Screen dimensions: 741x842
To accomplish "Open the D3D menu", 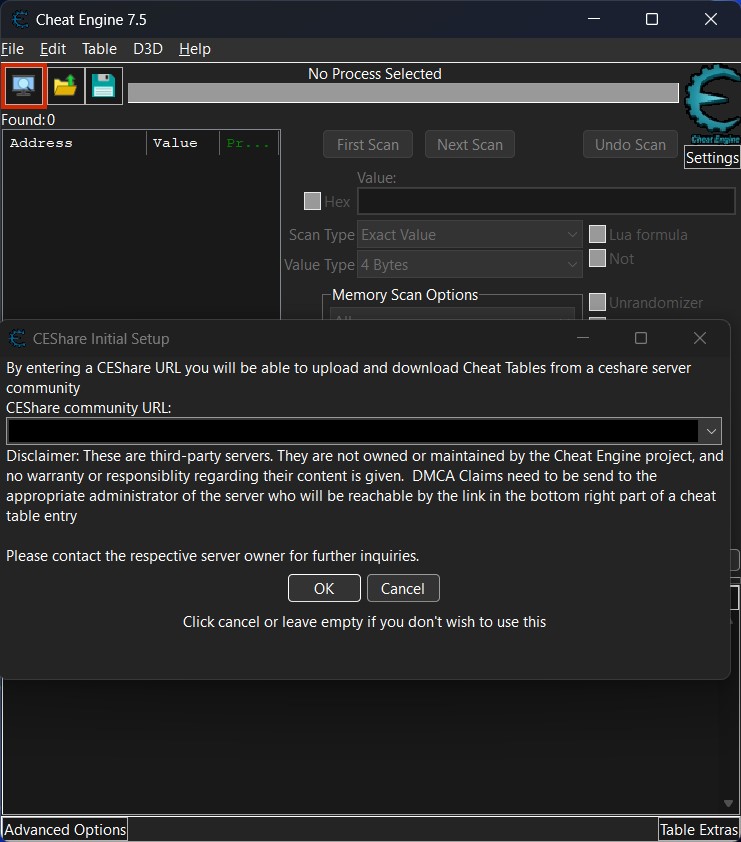I will [x=148, y=49].
